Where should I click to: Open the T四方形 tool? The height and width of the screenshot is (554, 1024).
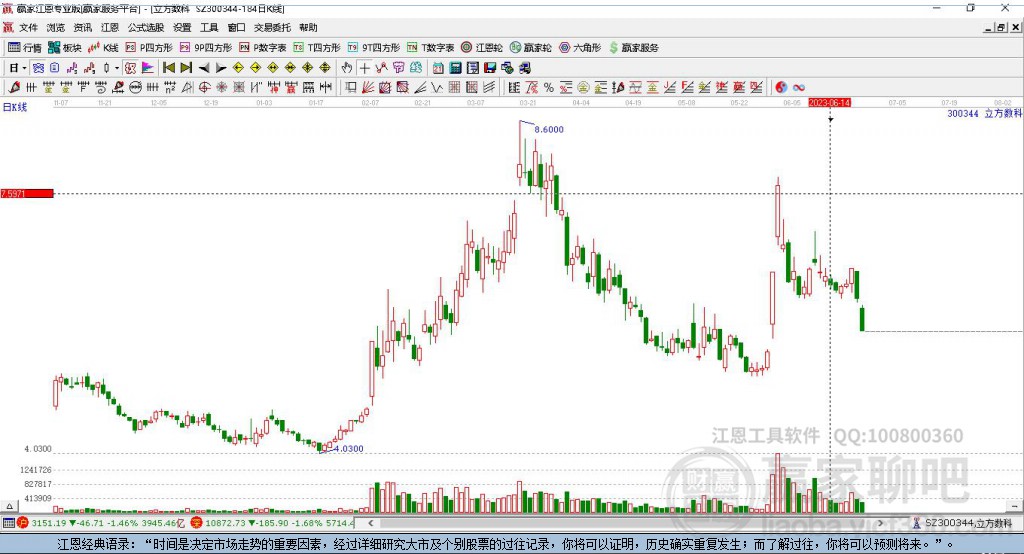[317, 48]
